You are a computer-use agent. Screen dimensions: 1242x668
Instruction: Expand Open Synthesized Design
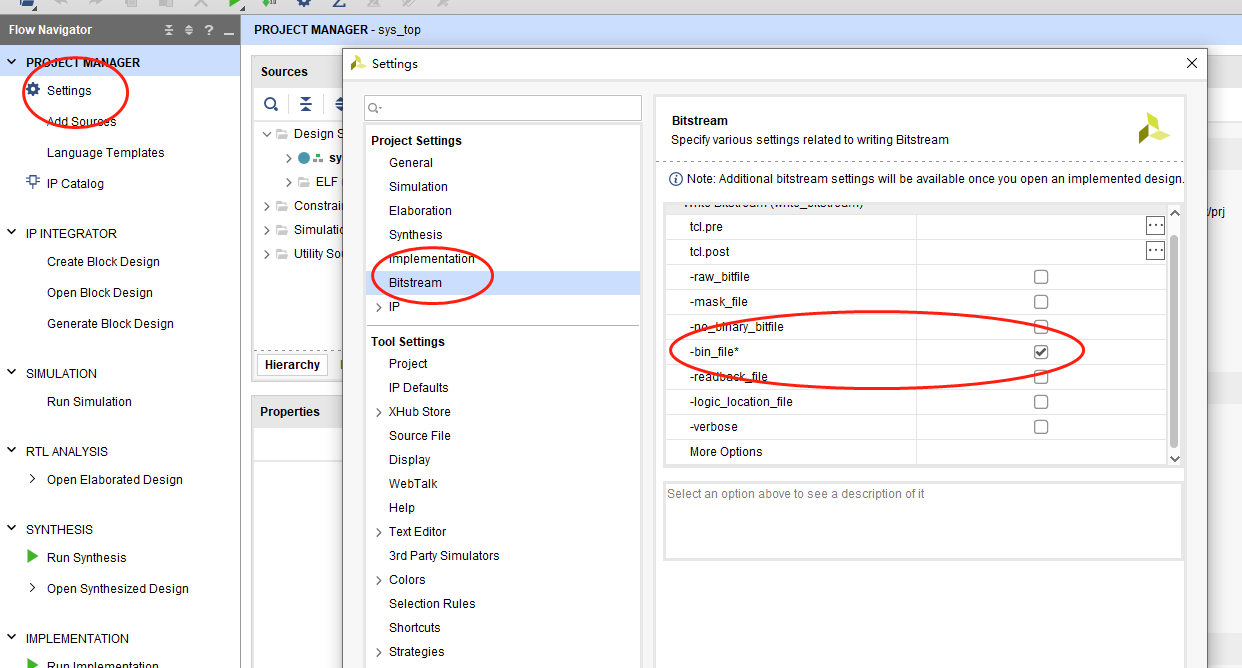pos(33,588)
